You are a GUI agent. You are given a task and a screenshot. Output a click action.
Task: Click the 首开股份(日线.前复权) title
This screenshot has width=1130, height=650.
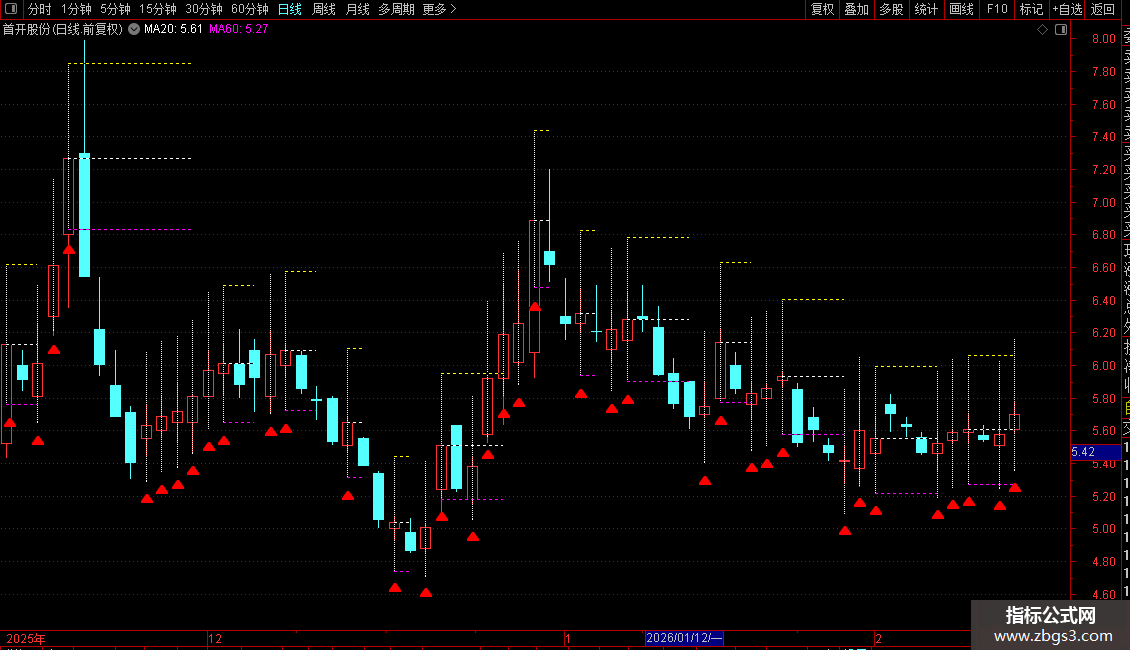[63, 29]
